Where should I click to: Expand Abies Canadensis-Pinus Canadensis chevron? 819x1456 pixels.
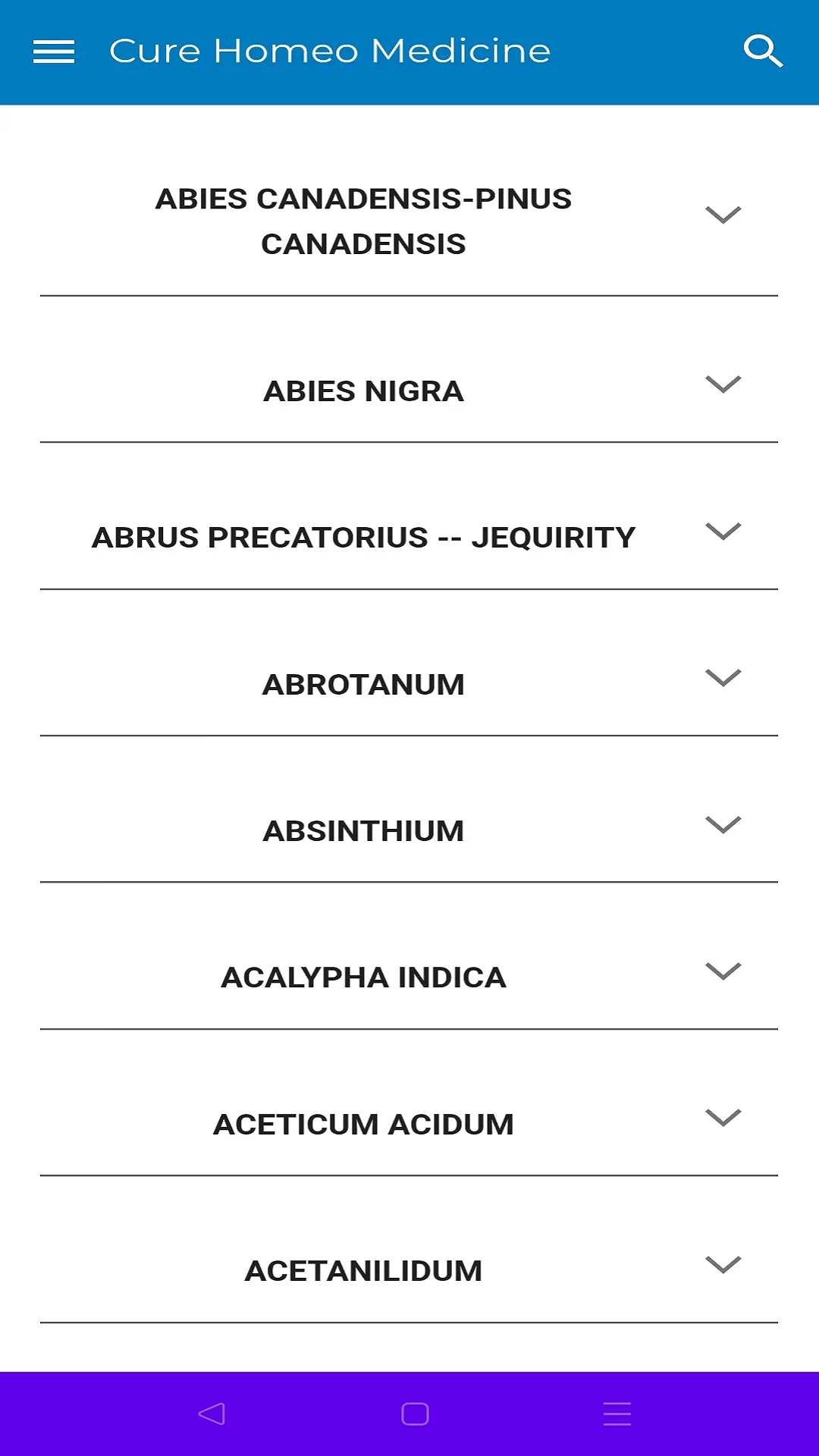tap(723, 215)
